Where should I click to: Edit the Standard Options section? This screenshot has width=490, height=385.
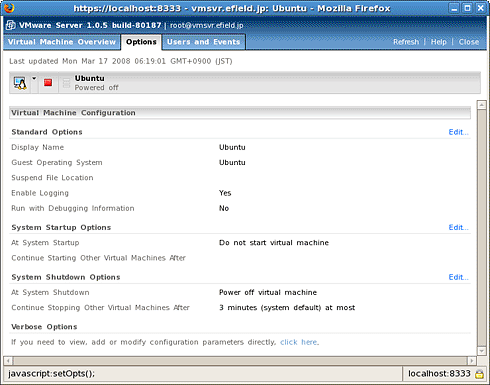point(458,132)
